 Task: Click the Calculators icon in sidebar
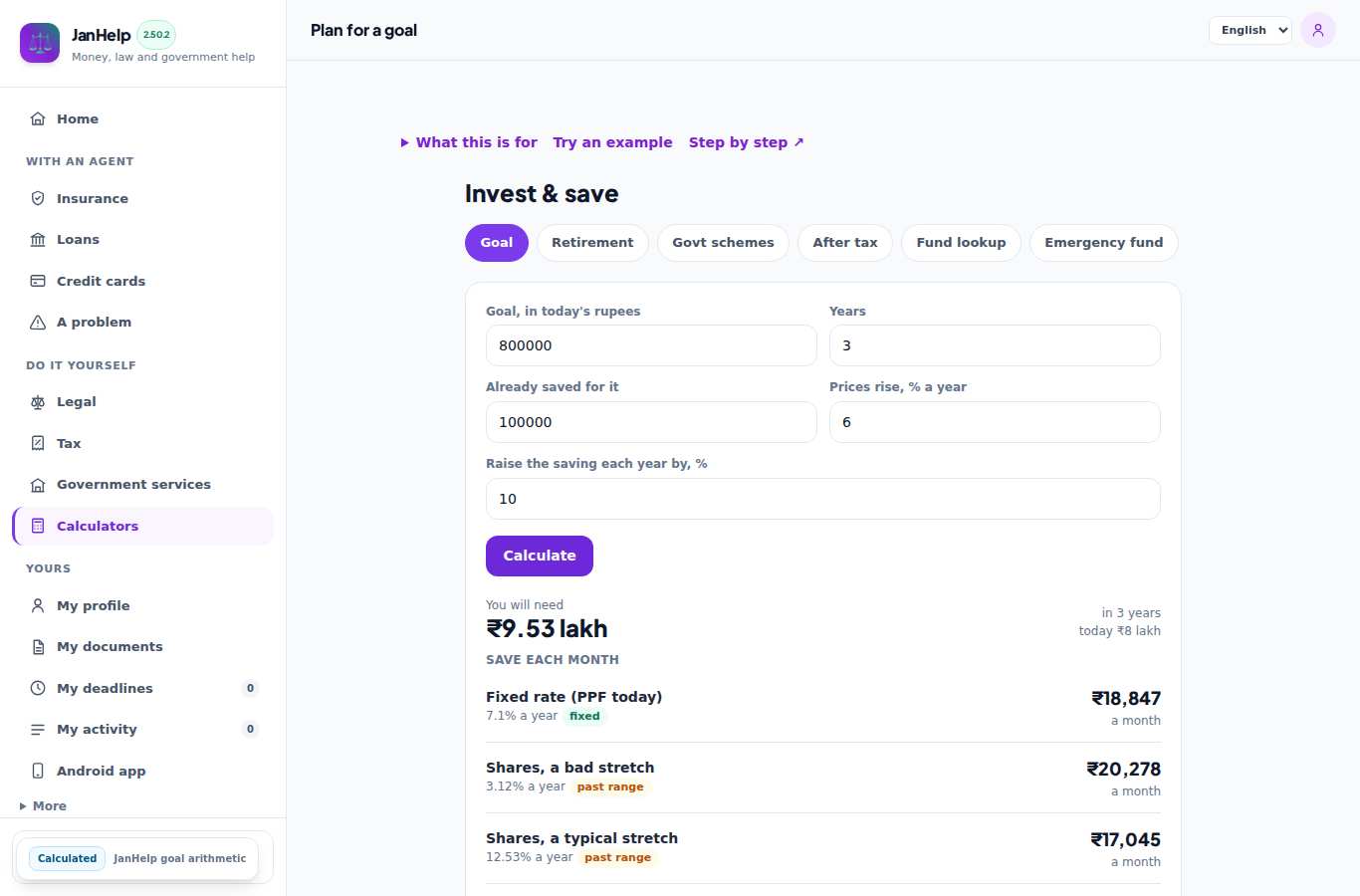pyautogui.click(x=38, y=526)
